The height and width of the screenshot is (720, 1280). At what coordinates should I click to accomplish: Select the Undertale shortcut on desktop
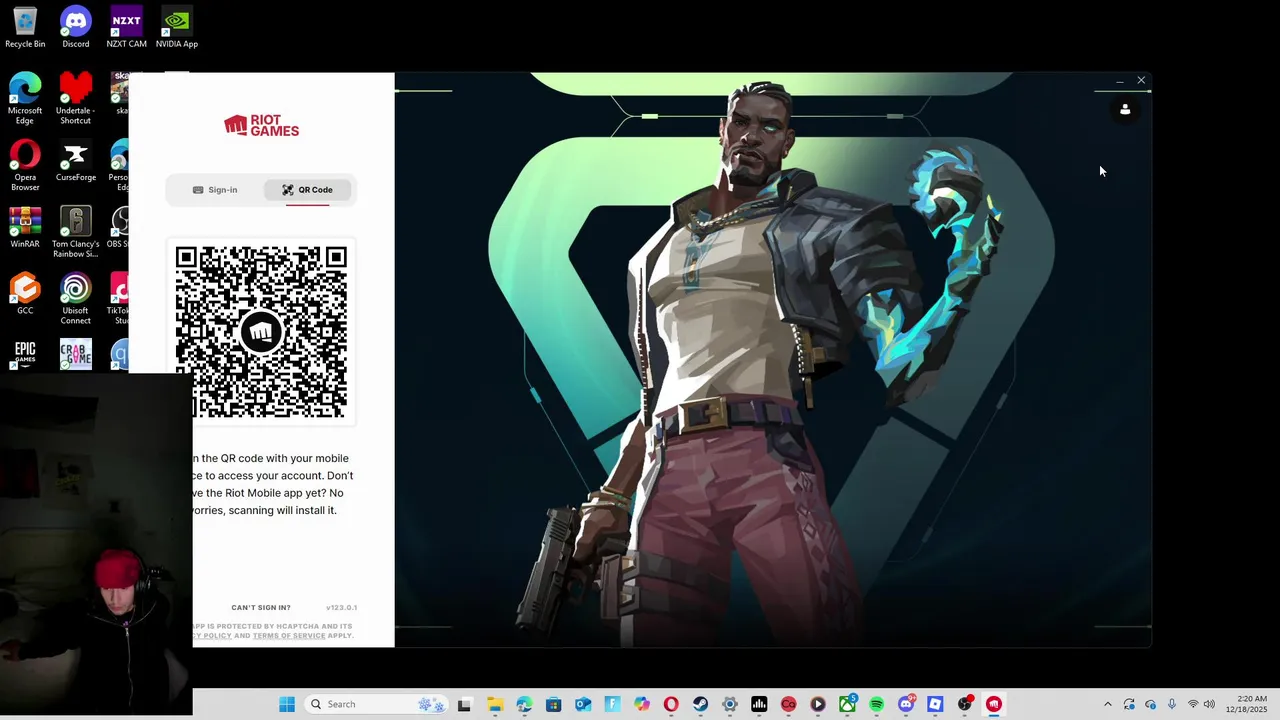(76, 99)
